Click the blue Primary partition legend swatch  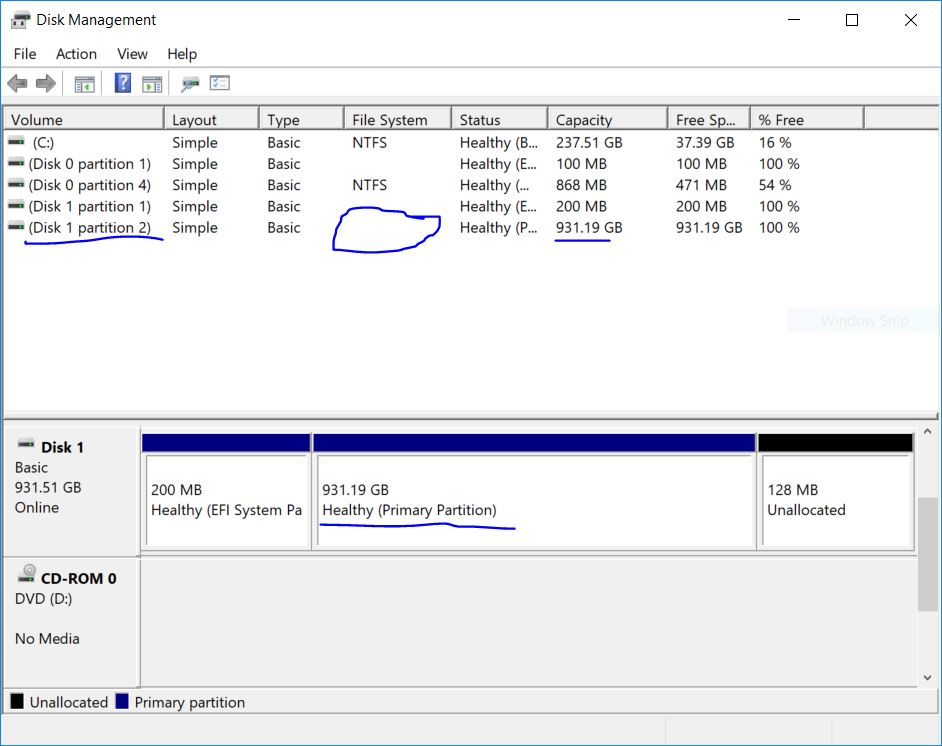pos(122,702)
